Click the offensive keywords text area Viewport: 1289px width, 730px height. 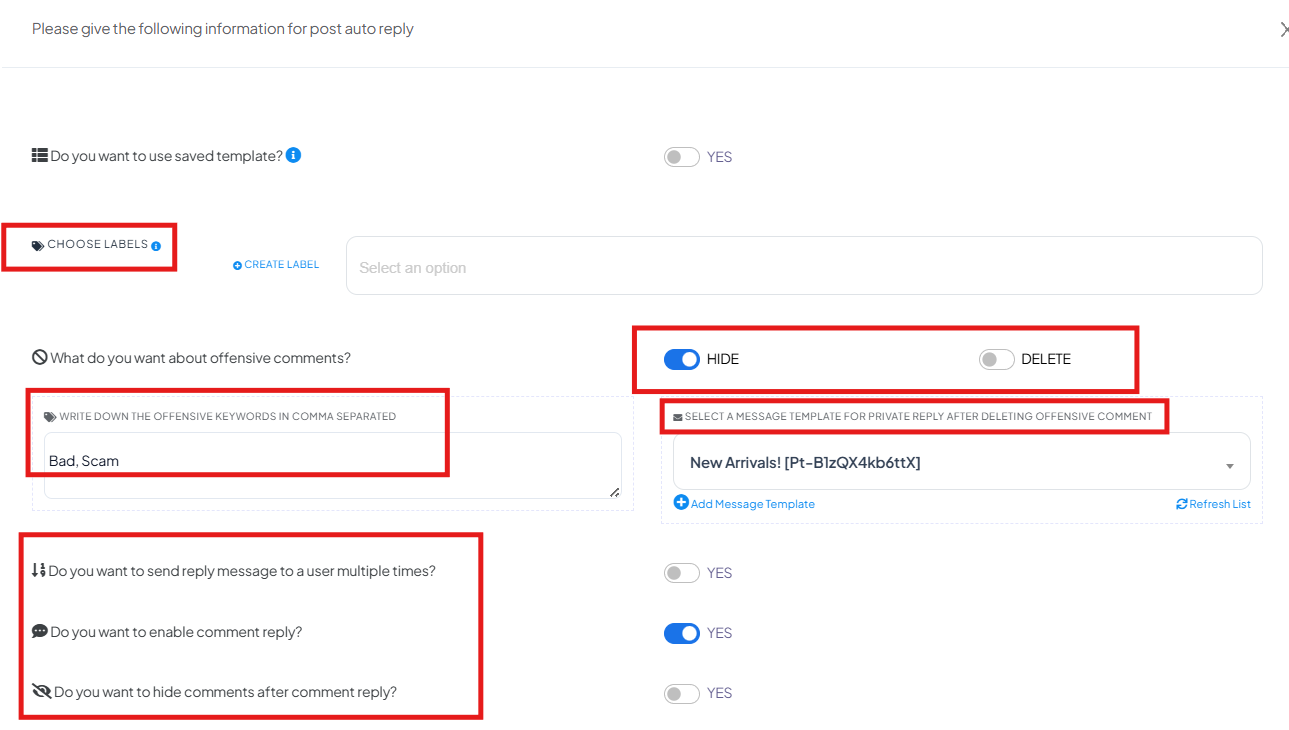[x=333, y=465]
